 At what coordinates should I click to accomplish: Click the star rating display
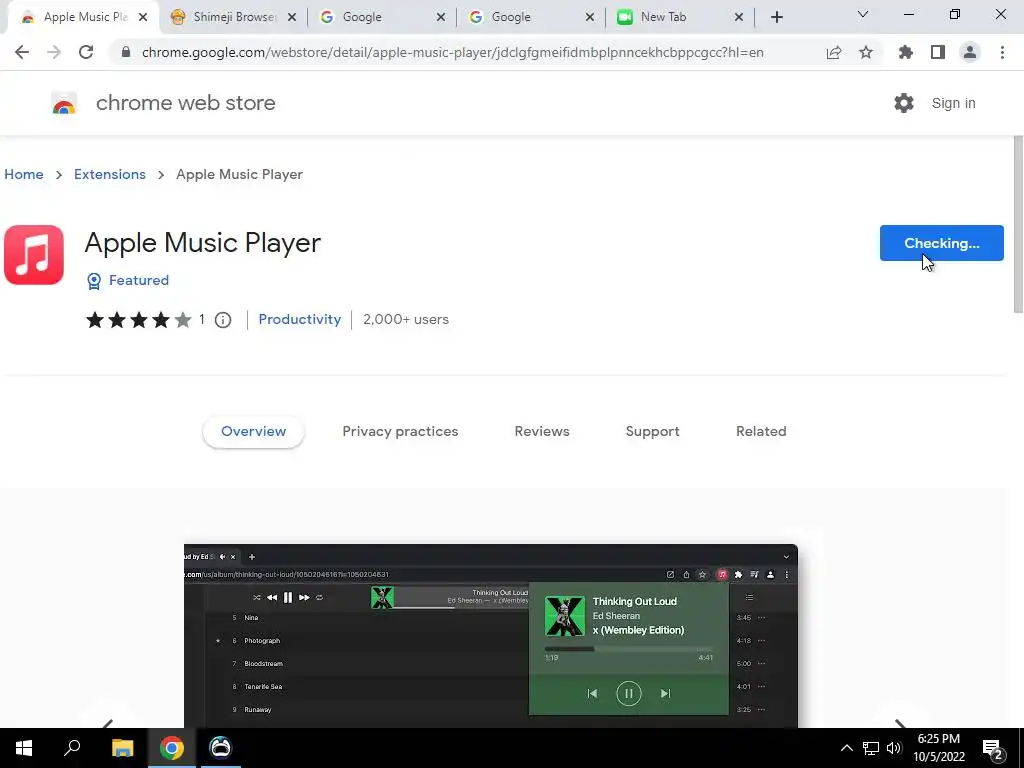pyautogui.click(x=138, y=320)
